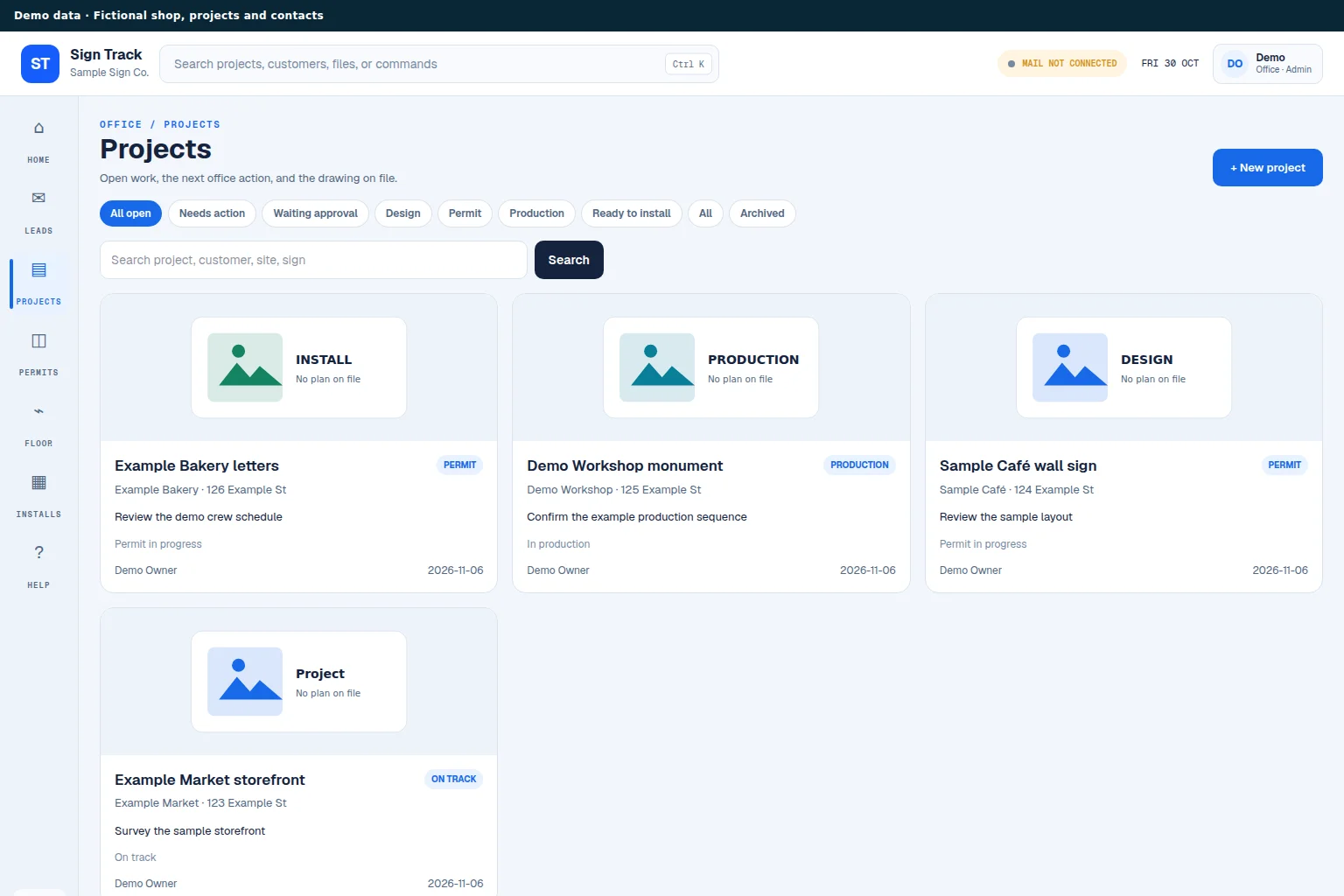Click 'Confirm the example production sequence' text

point(637,517)
